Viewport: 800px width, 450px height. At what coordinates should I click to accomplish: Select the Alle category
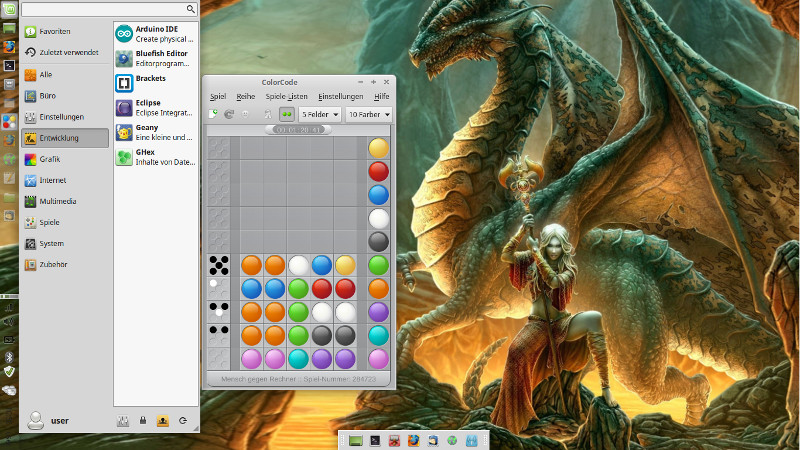[x=65, y=74]
